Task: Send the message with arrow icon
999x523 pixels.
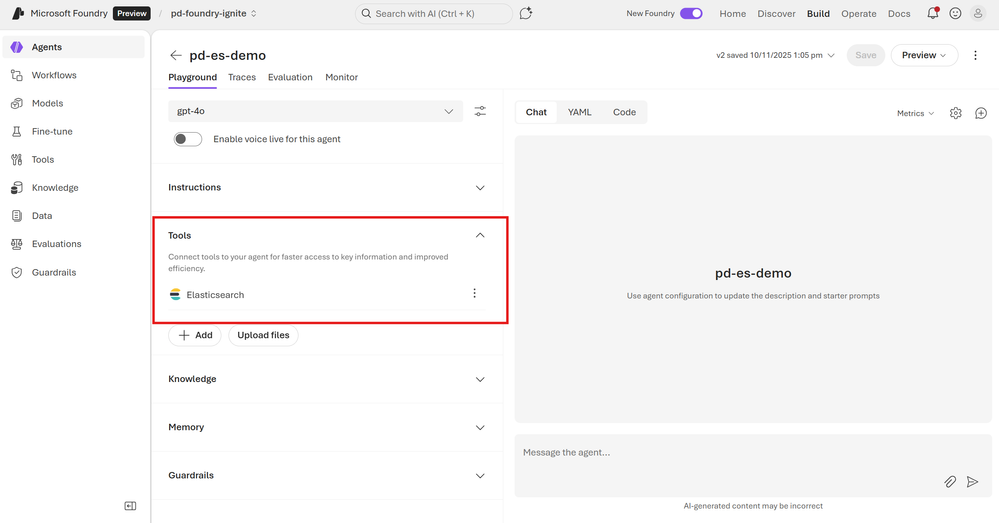Action: (x=972, y=482)
